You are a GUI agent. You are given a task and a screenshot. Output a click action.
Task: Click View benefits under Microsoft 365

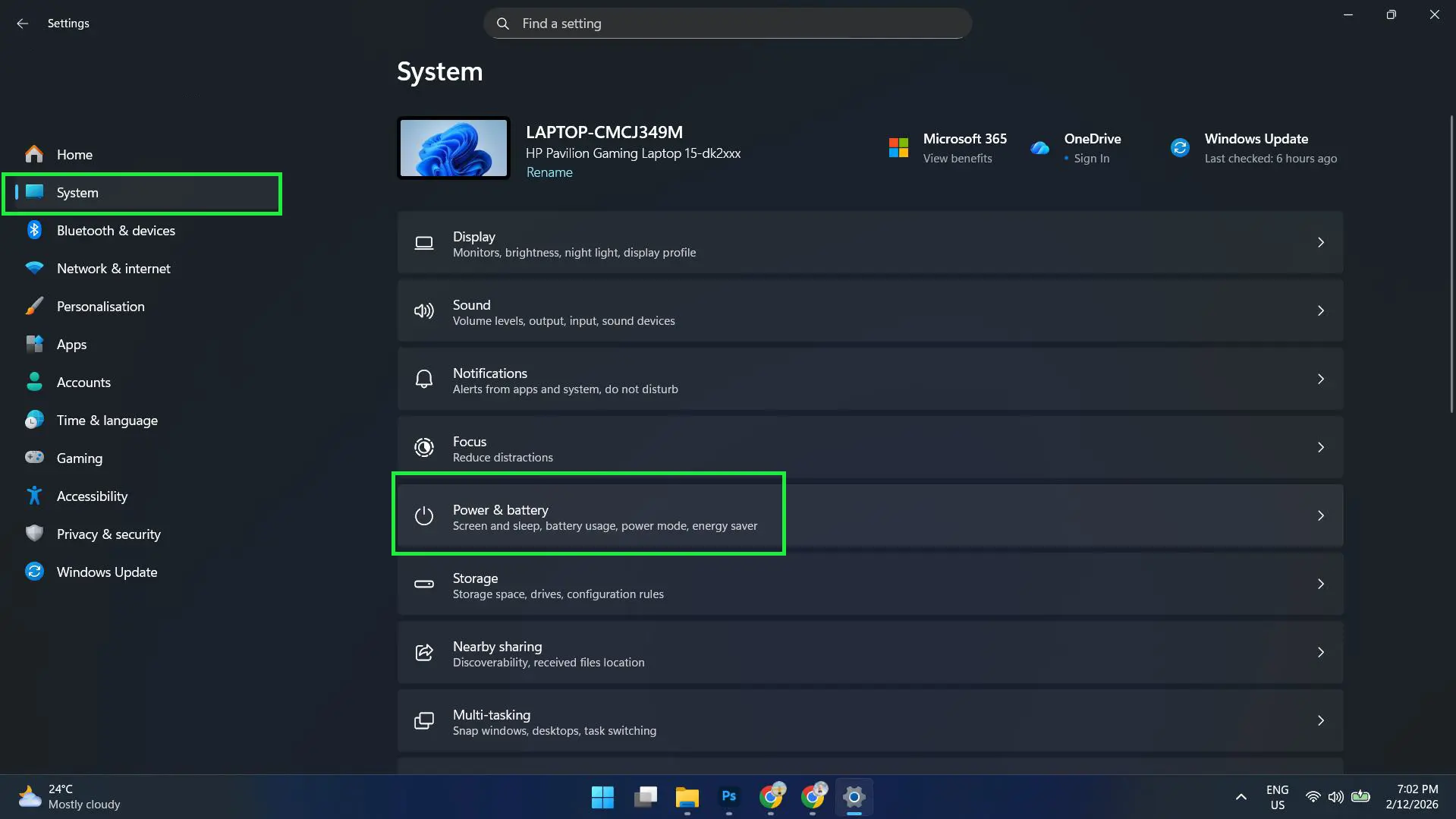point(957,159)
